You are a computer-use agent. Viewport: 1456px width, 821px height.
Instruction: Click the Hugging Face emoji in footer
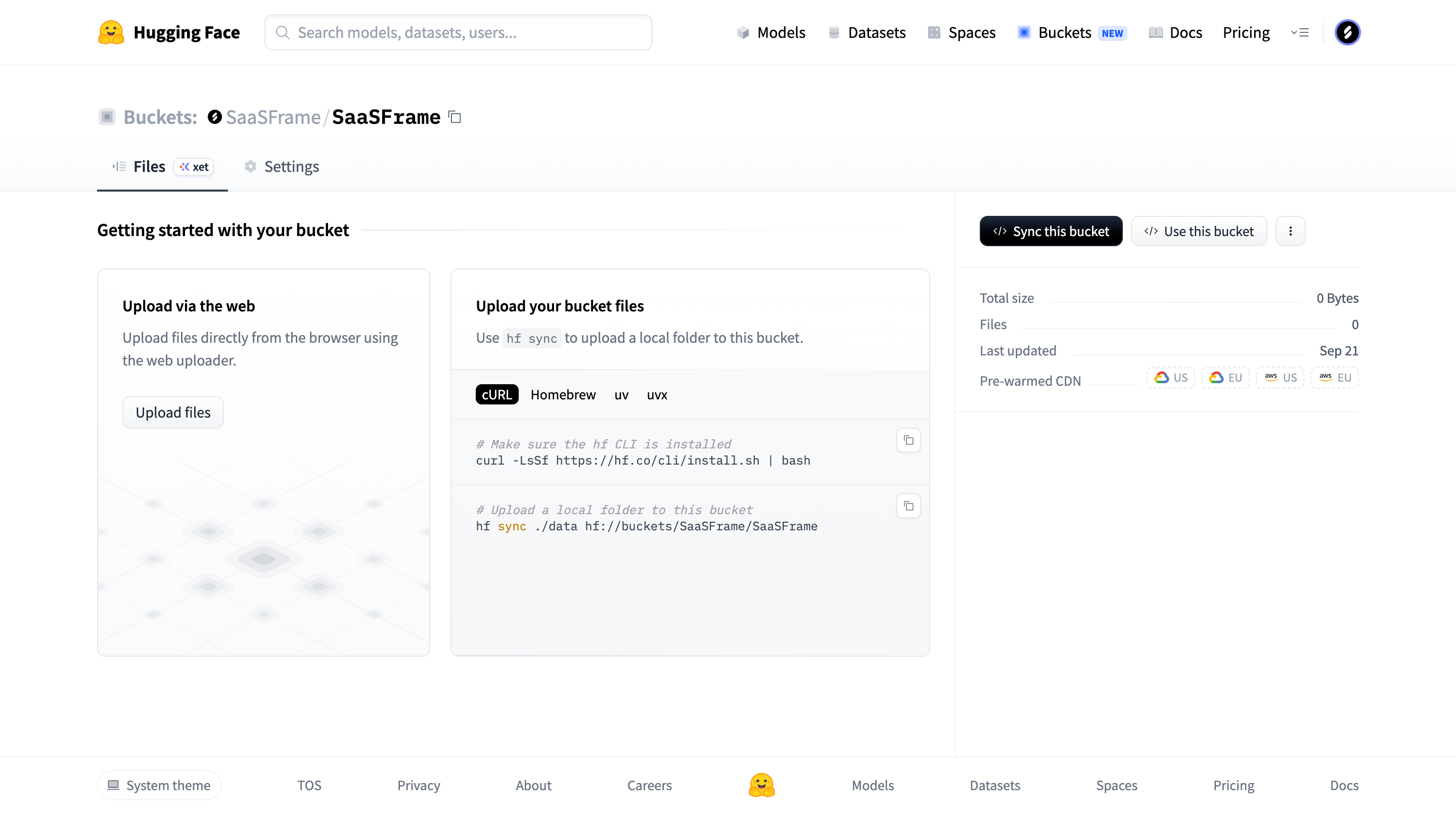click(761, 785)
